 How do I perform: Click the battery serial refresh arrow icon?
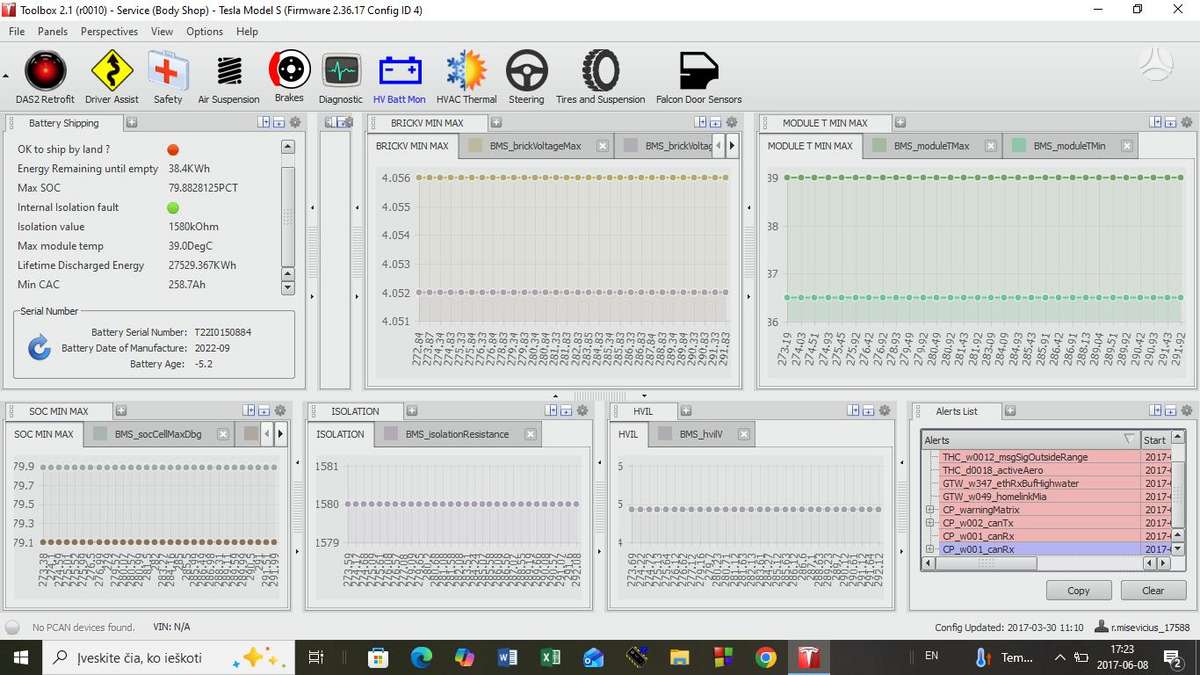(39, 348)
